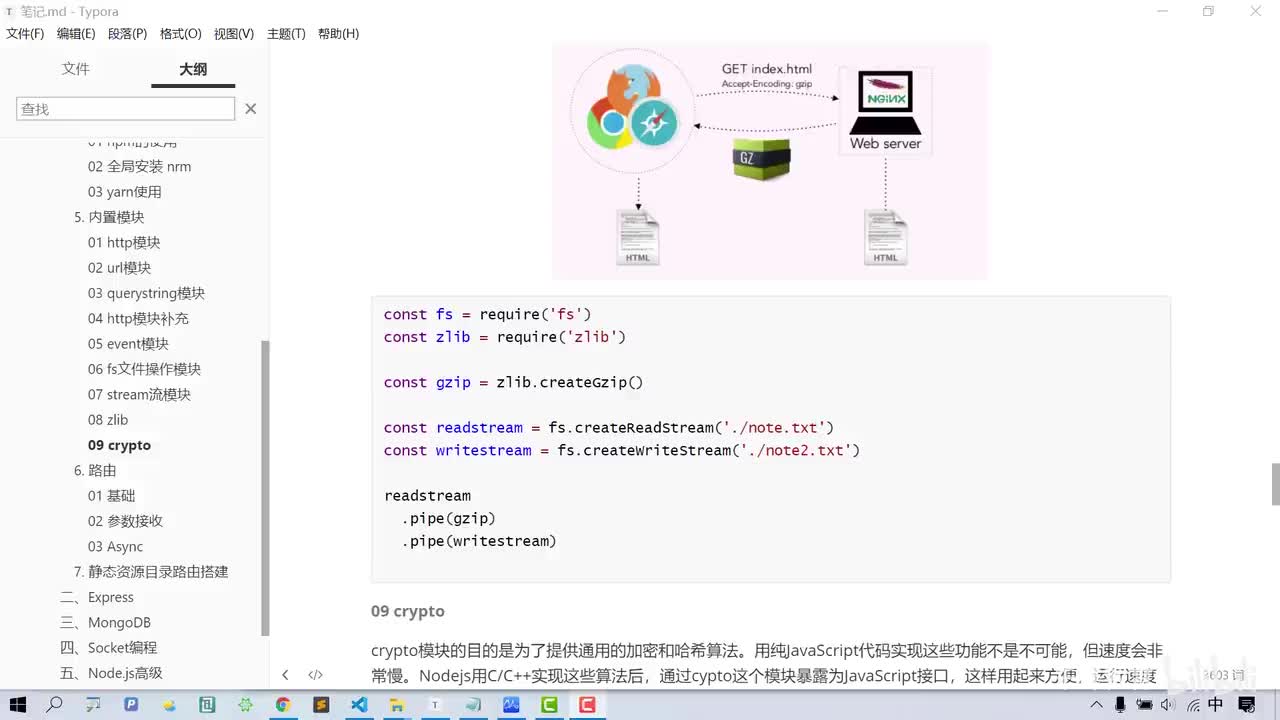
Task: Open the green Camtasia icon in the taskbar
Action: point(549,705)
